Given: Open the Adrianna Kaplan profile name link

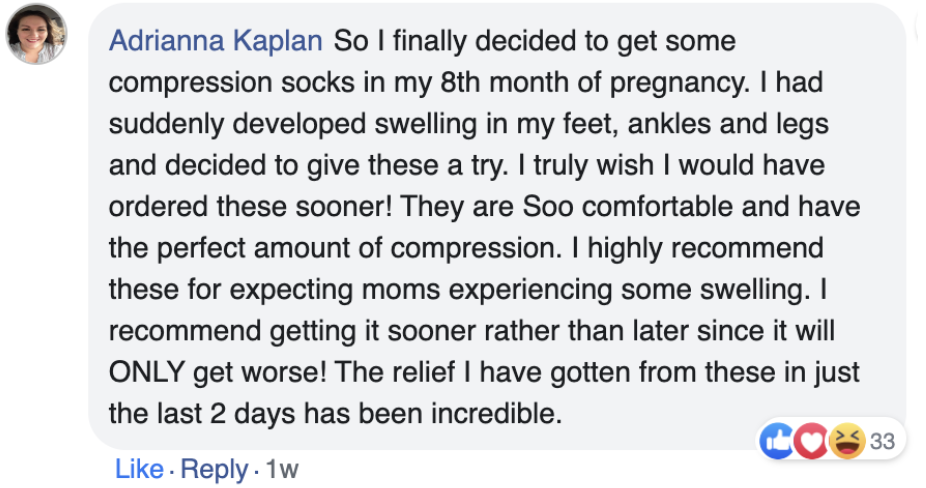Looking at the screenshot, I should click(215, 42).
